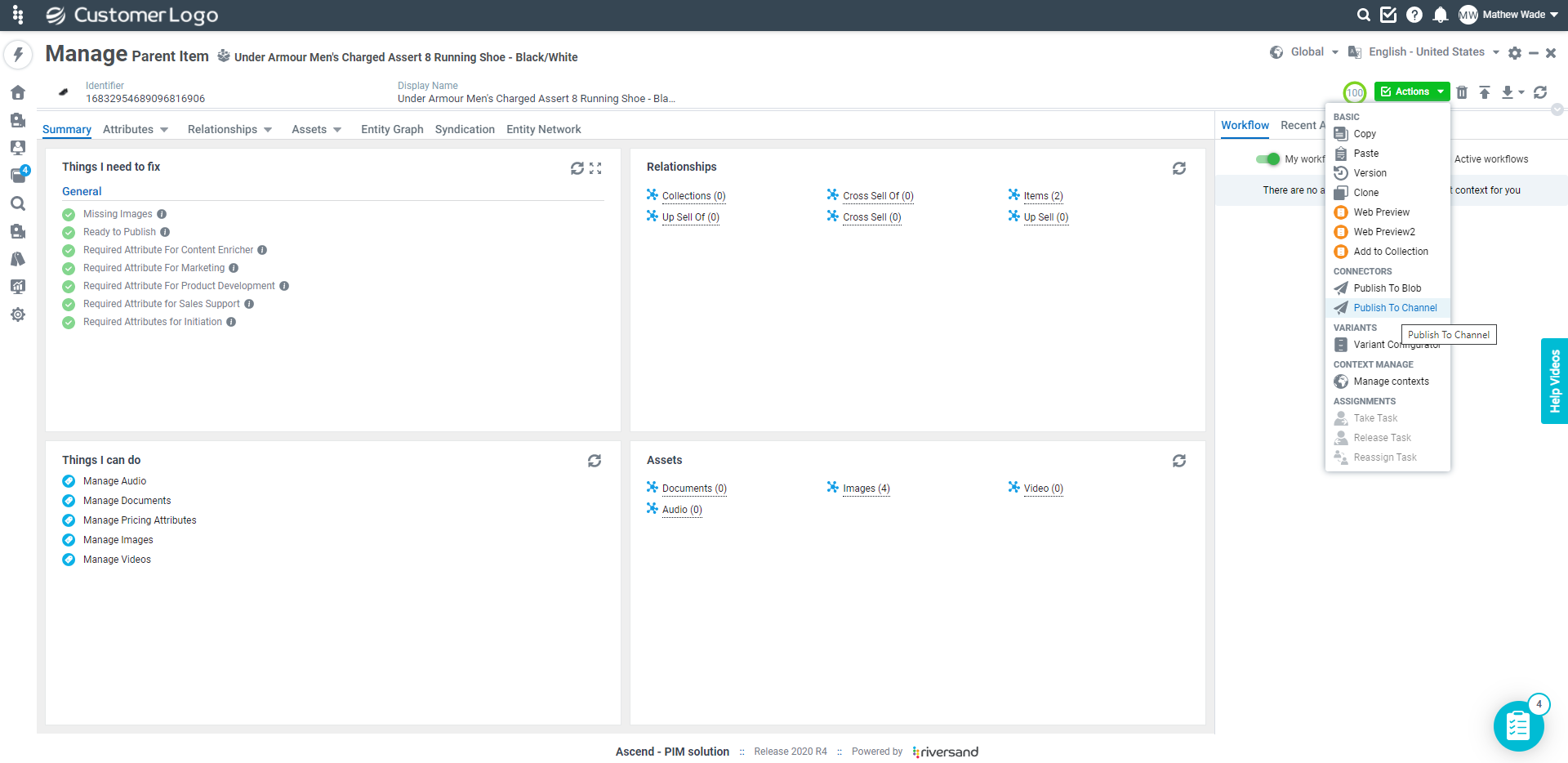Open the Images (4) assets link
The width and height of the screenshot is (1568, 763).
click(x=866, y=489)
